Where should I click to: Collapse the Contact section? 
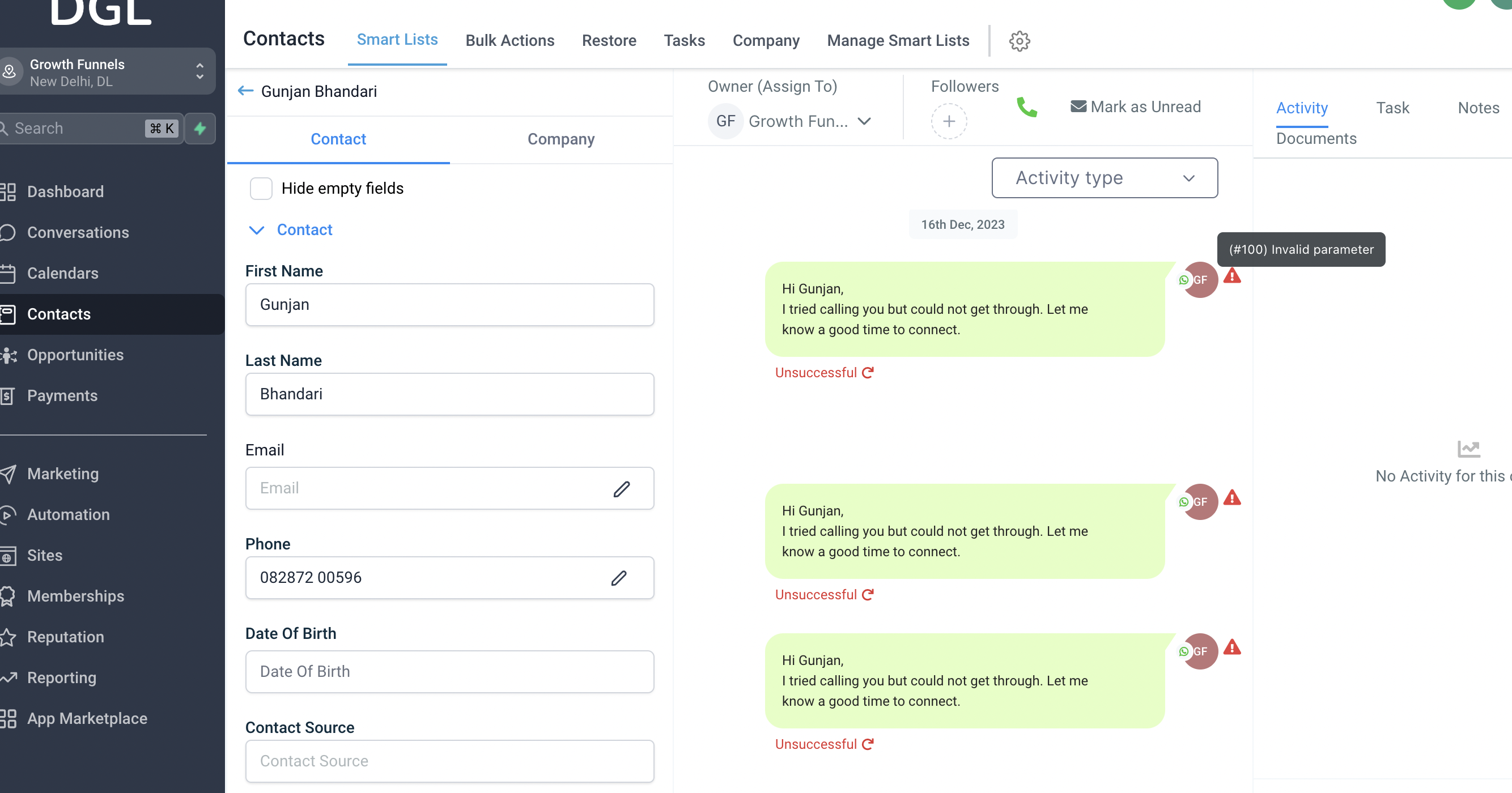pyautogui.click(x=257, y=230)
